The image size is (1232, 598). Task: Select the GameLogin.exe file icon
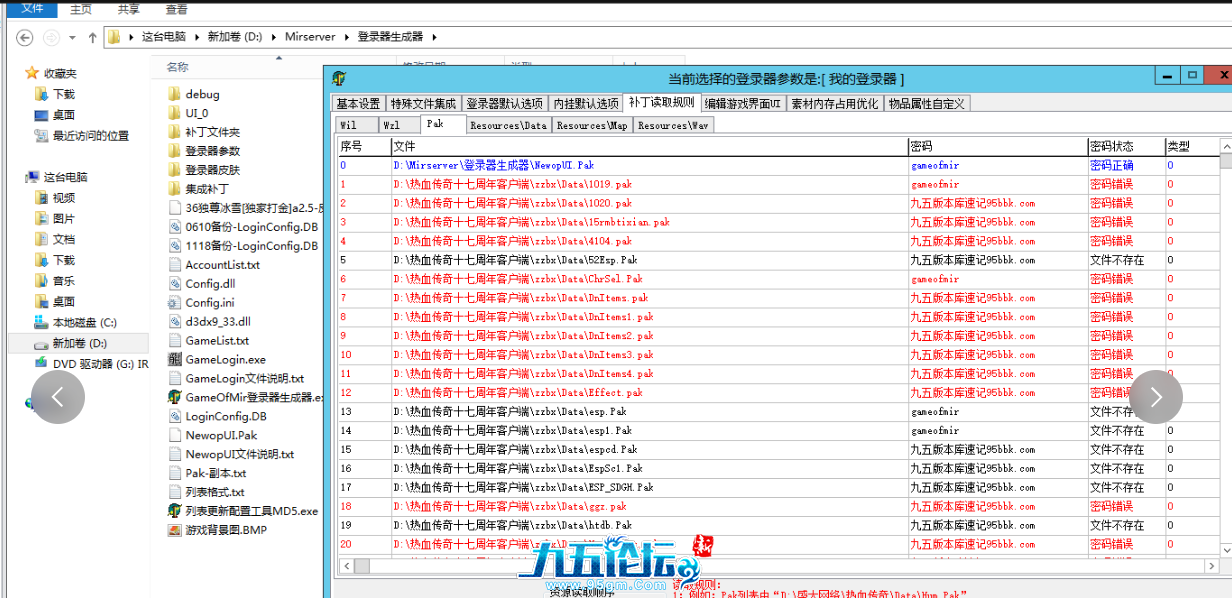175,359
